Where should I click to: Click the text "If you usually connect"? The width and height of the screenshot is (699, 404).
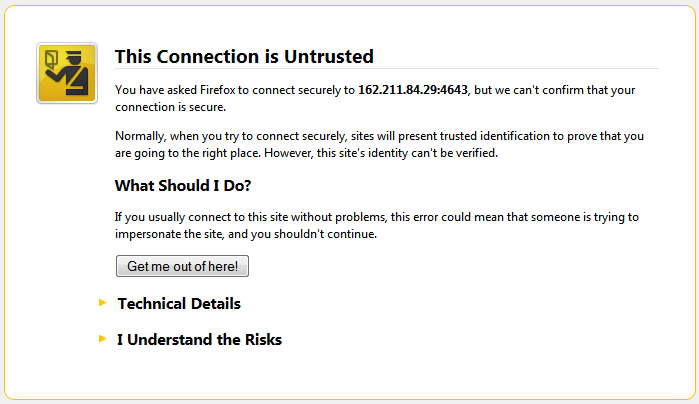click(174, 216)
